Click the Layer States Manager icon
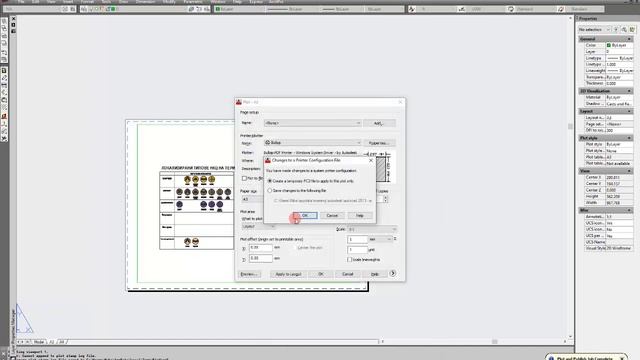Screen dimensions: 640x360 click(x=207, y=9)
